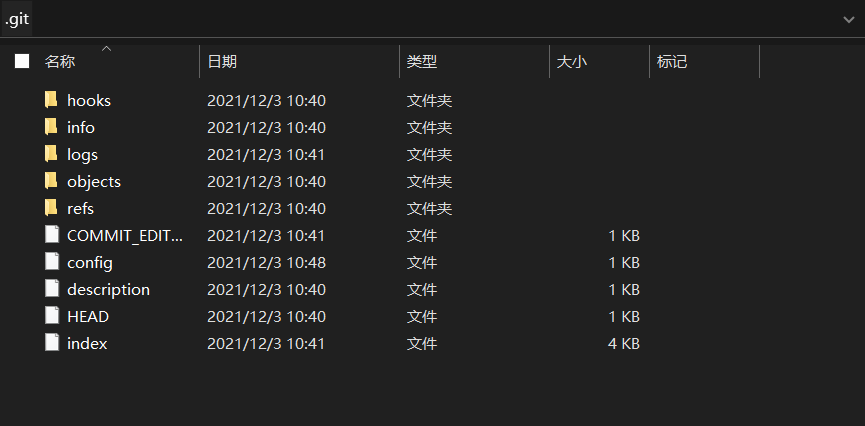Click the objects folder icon

pyautogui.click(x=52, y=181)
